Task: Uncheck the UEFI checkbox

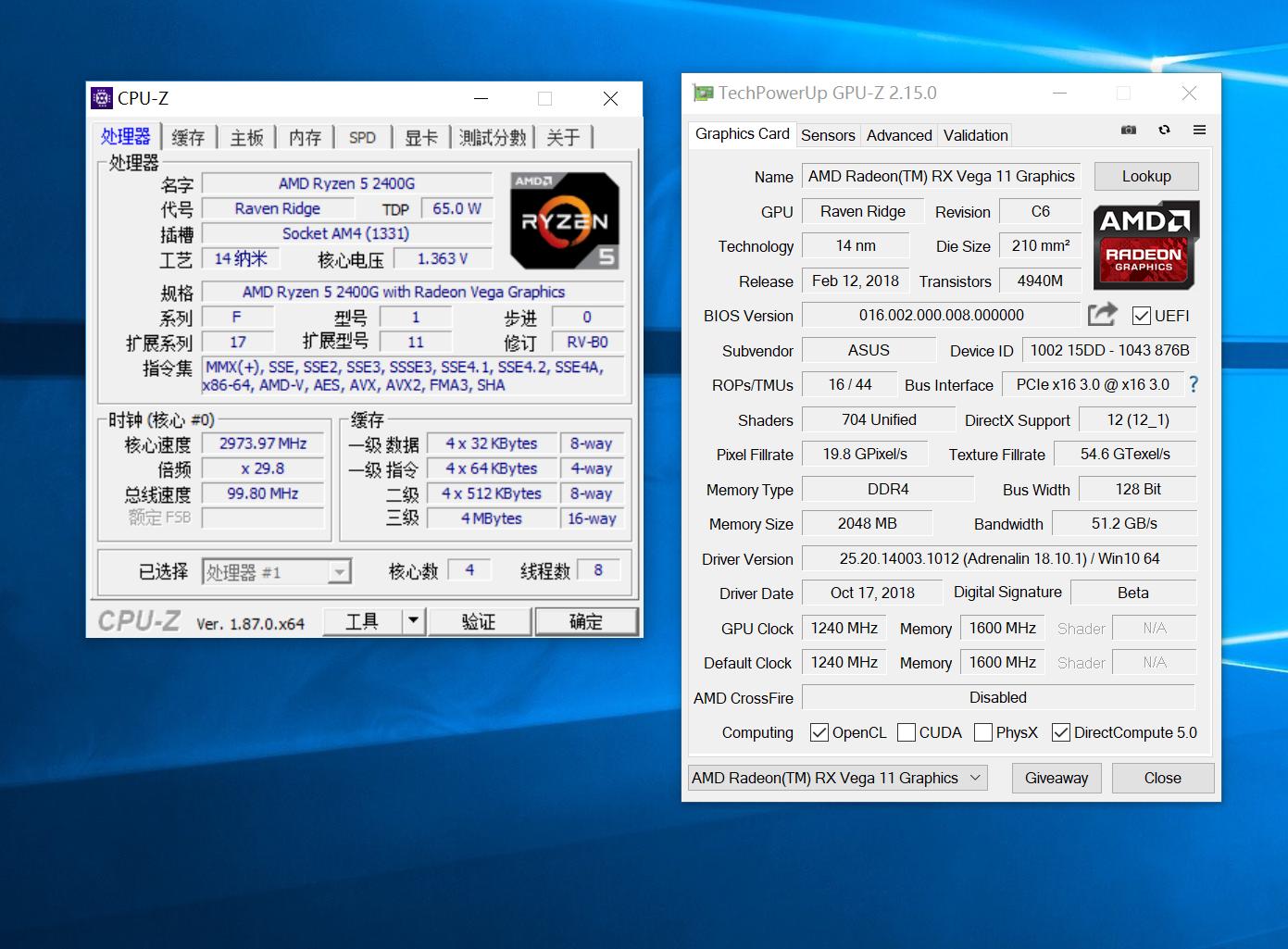Action: click(1141, 315)
